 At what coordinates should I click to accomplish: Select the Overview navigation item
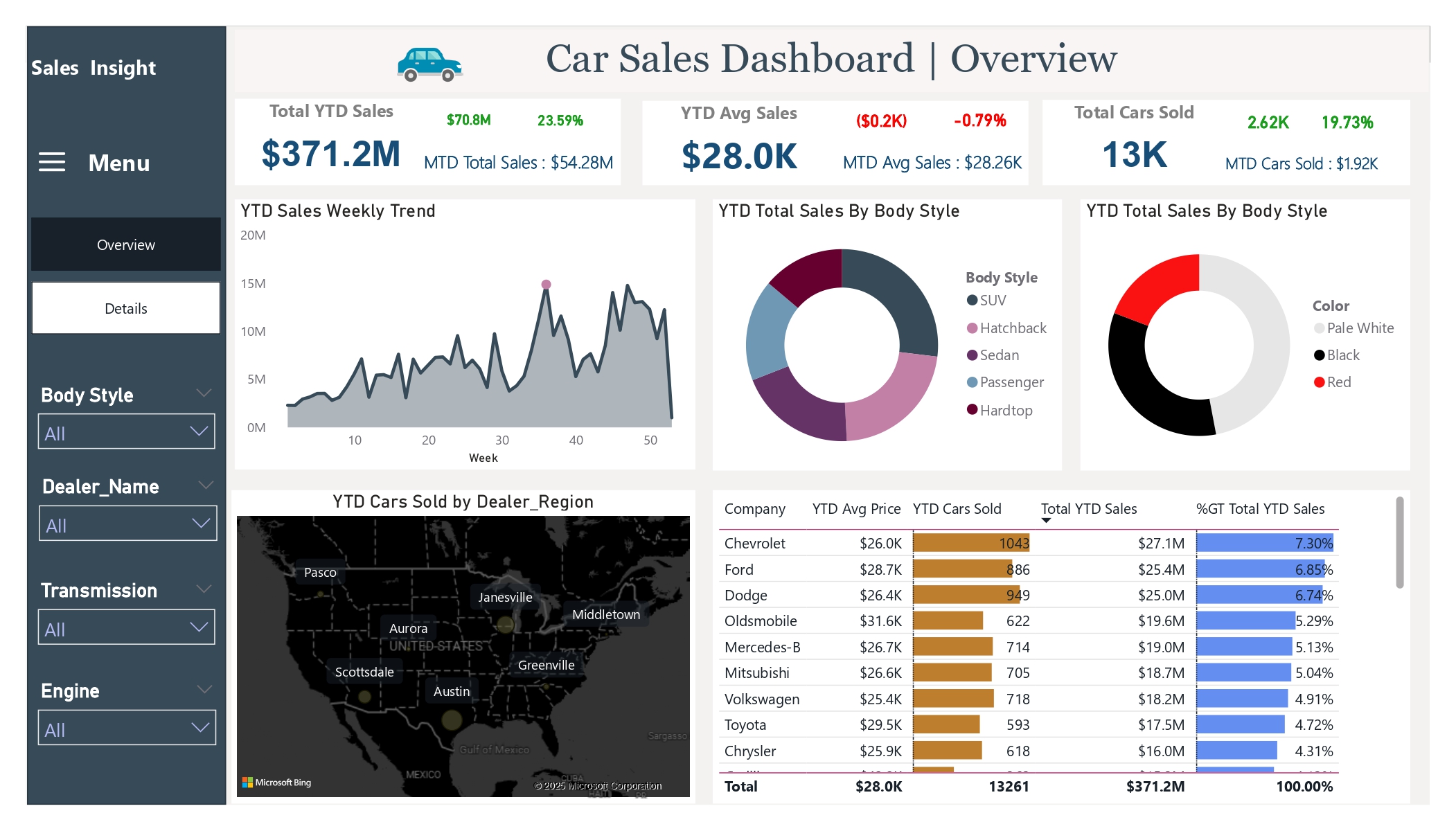(x=125, y=244)
